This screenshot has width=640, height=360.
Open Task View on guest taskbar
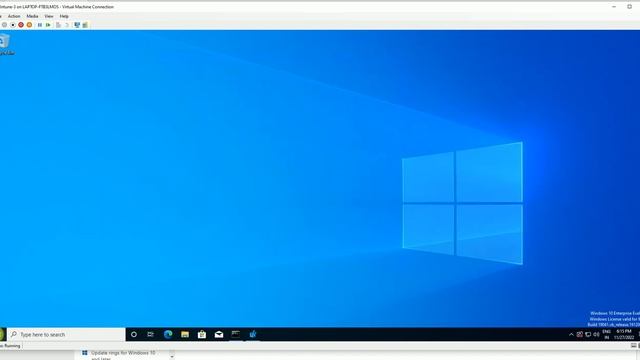pyautogui.click(x=151, y=334)
